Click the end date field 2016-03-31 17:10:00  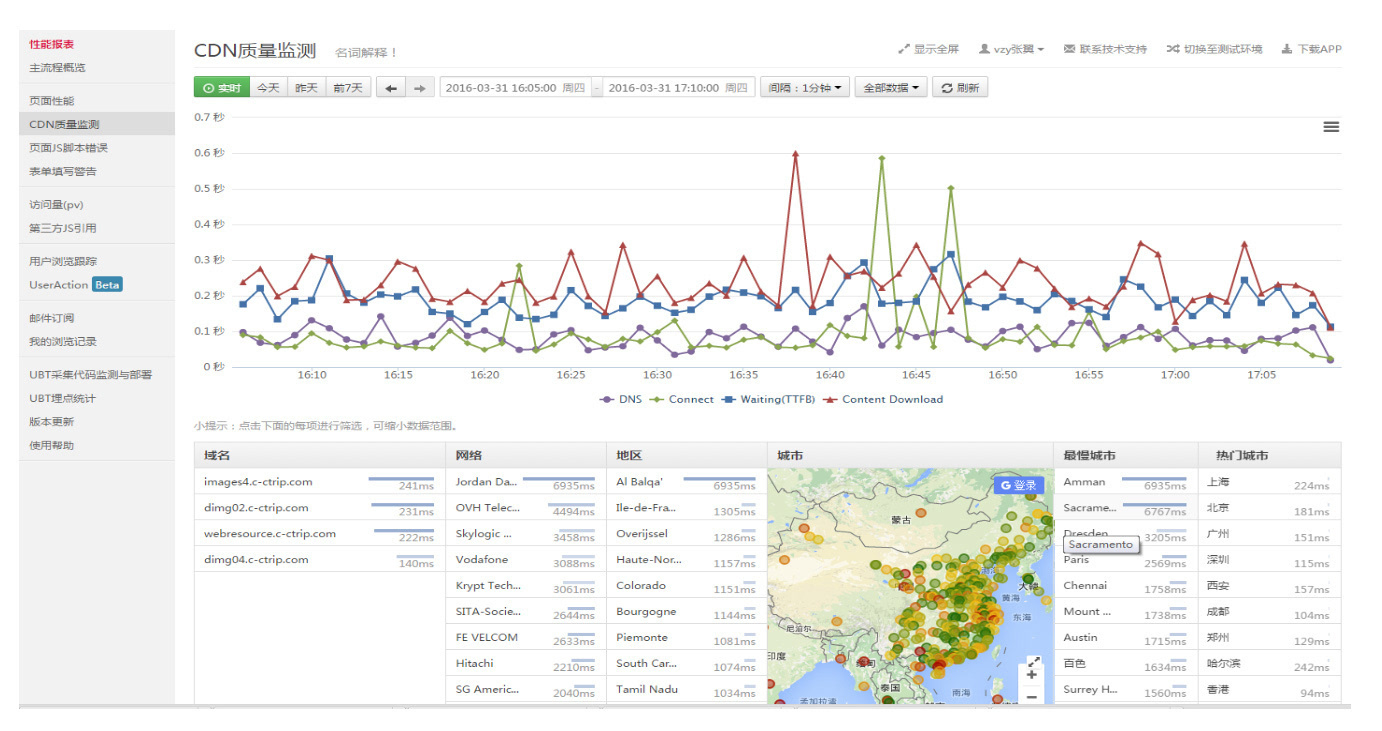tap(678, 88)
